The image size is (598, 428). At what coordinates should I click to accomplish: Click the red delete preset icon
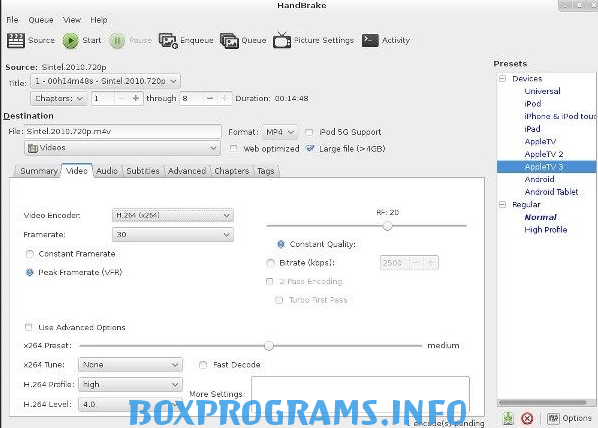[527, 418]
